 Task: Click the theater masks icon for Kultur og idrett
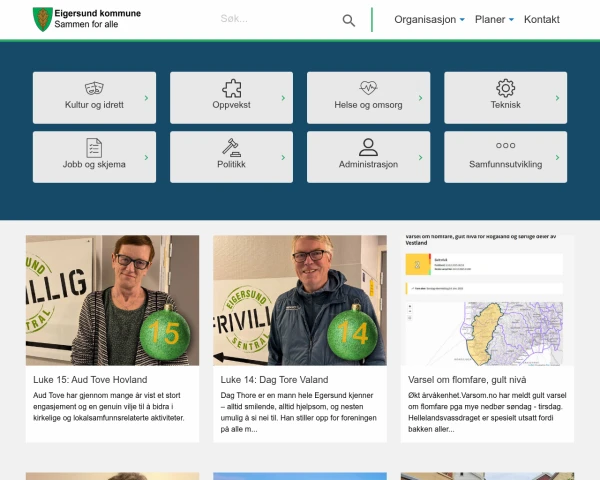pos(94,88)
